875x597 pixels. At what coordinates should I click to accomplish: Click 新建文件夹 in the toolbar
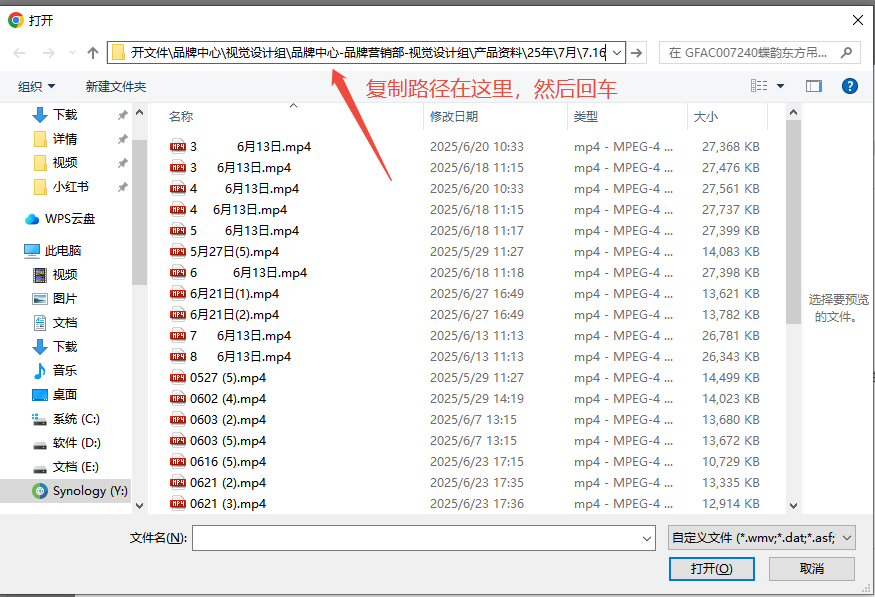coord(116,87)
